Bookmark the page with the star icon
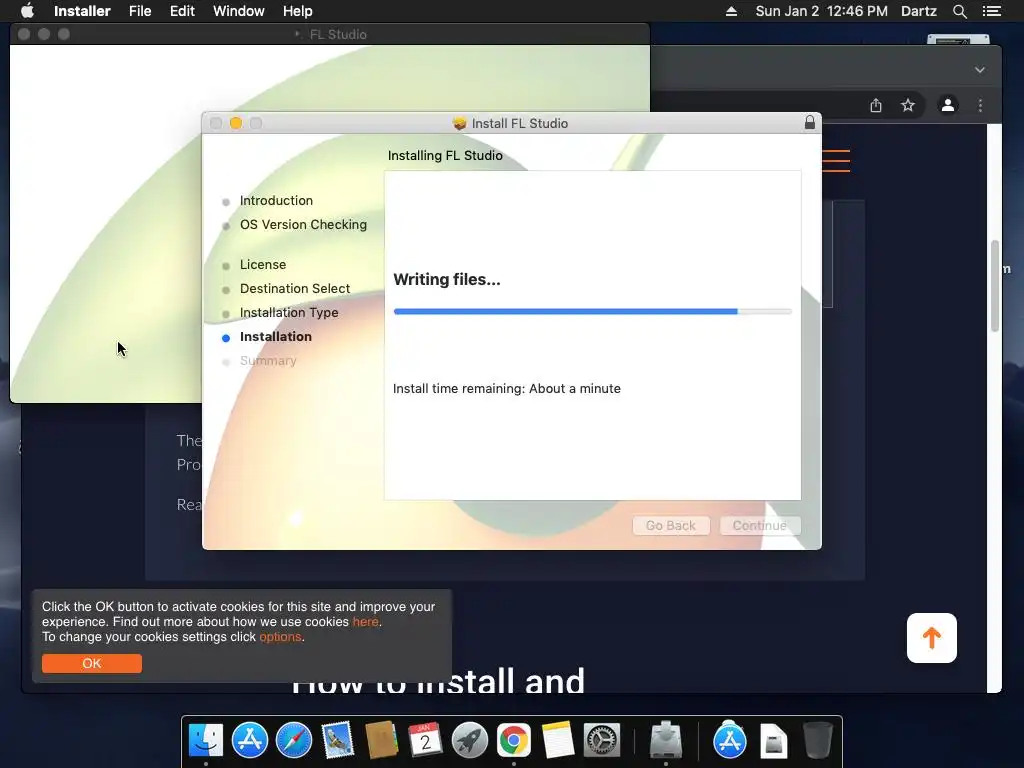 point(908,105)
